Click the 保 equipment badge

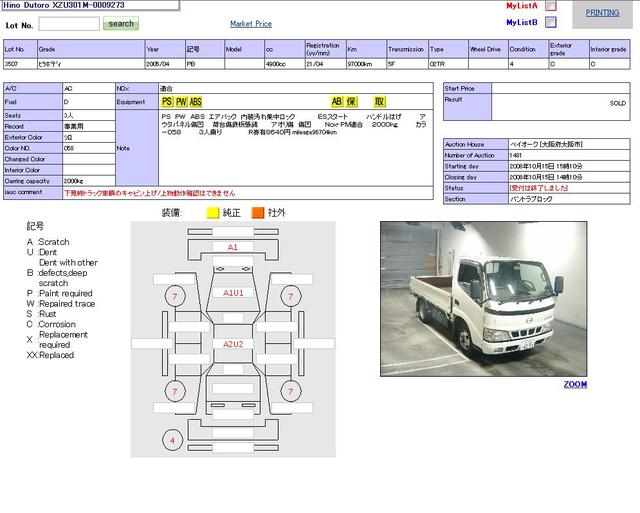coord(353,102)
